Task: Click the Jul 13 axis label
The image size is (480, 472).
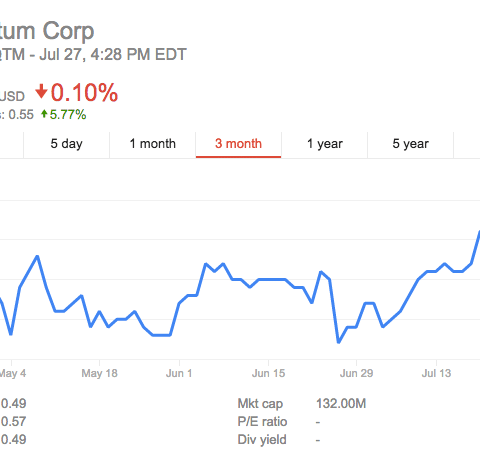Action: (436, 373)
